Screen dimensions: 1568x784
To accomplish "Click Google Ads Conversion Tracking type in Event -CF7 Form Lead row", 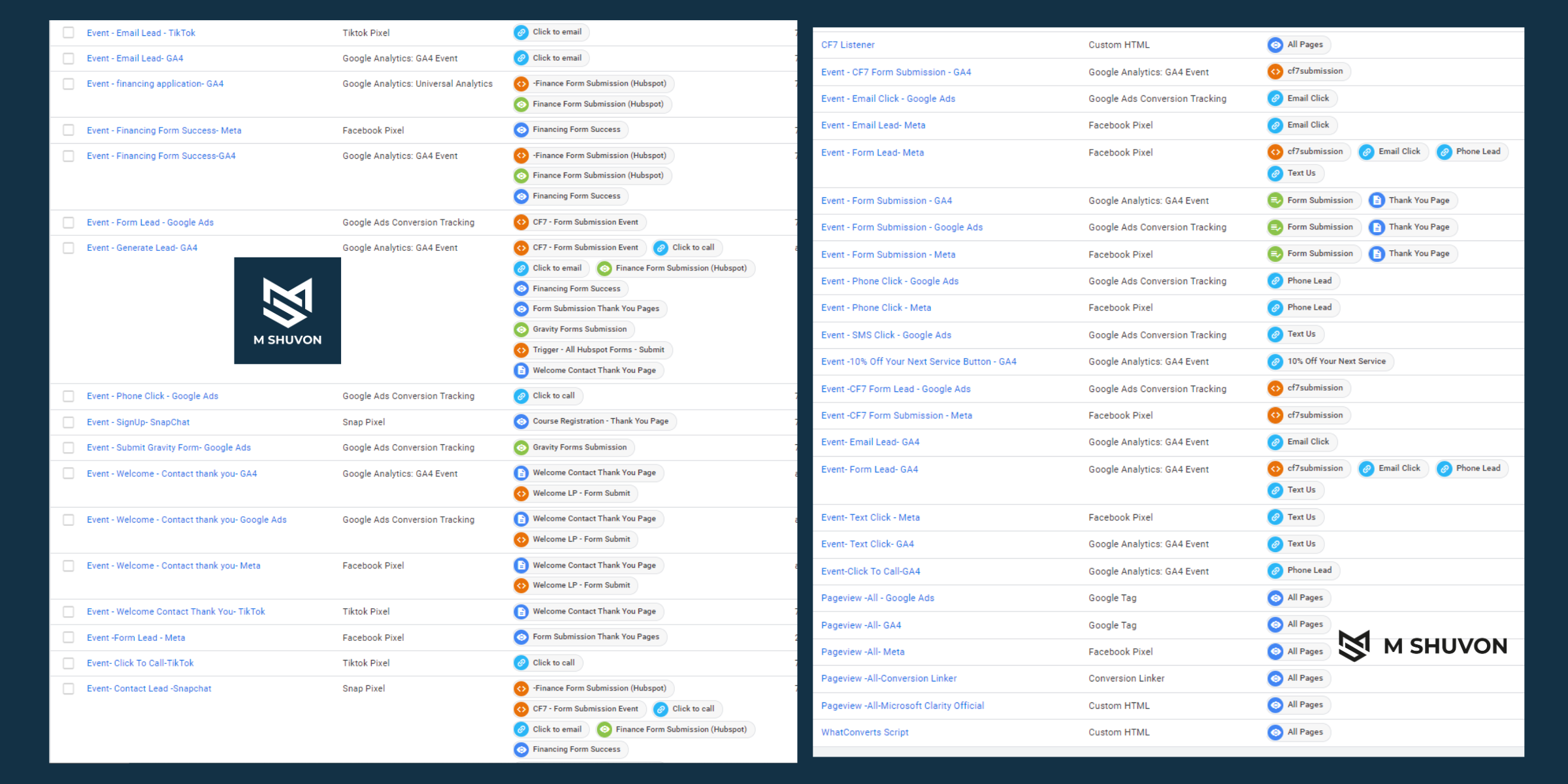I will click(x=1157, y=389).
